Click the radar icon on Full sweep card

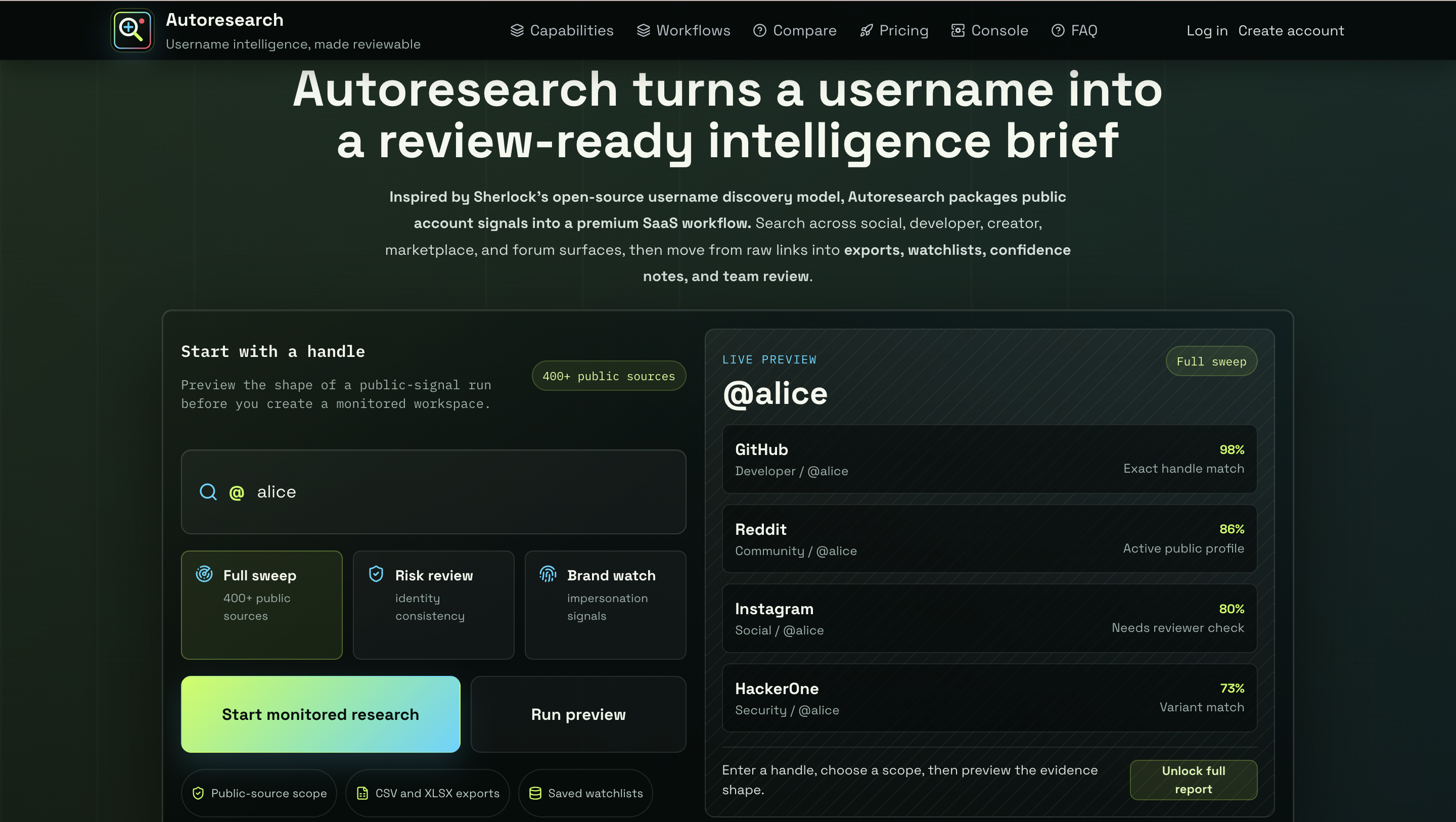tap(204, 574)
